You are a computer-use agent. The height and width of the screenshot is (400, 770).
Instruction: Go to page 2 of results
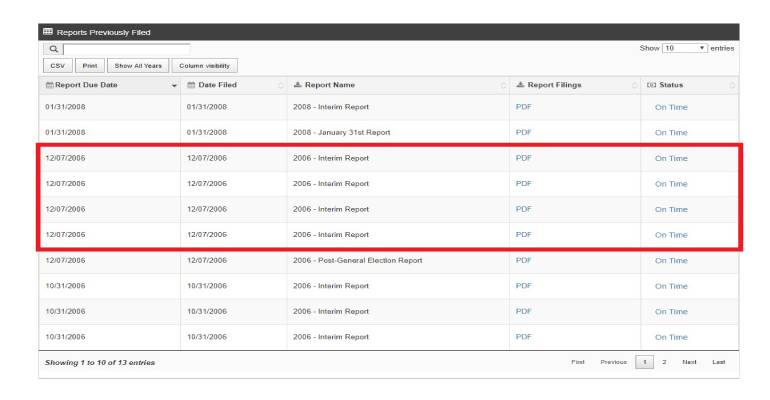pyautogui.click(x=664, y=362)
